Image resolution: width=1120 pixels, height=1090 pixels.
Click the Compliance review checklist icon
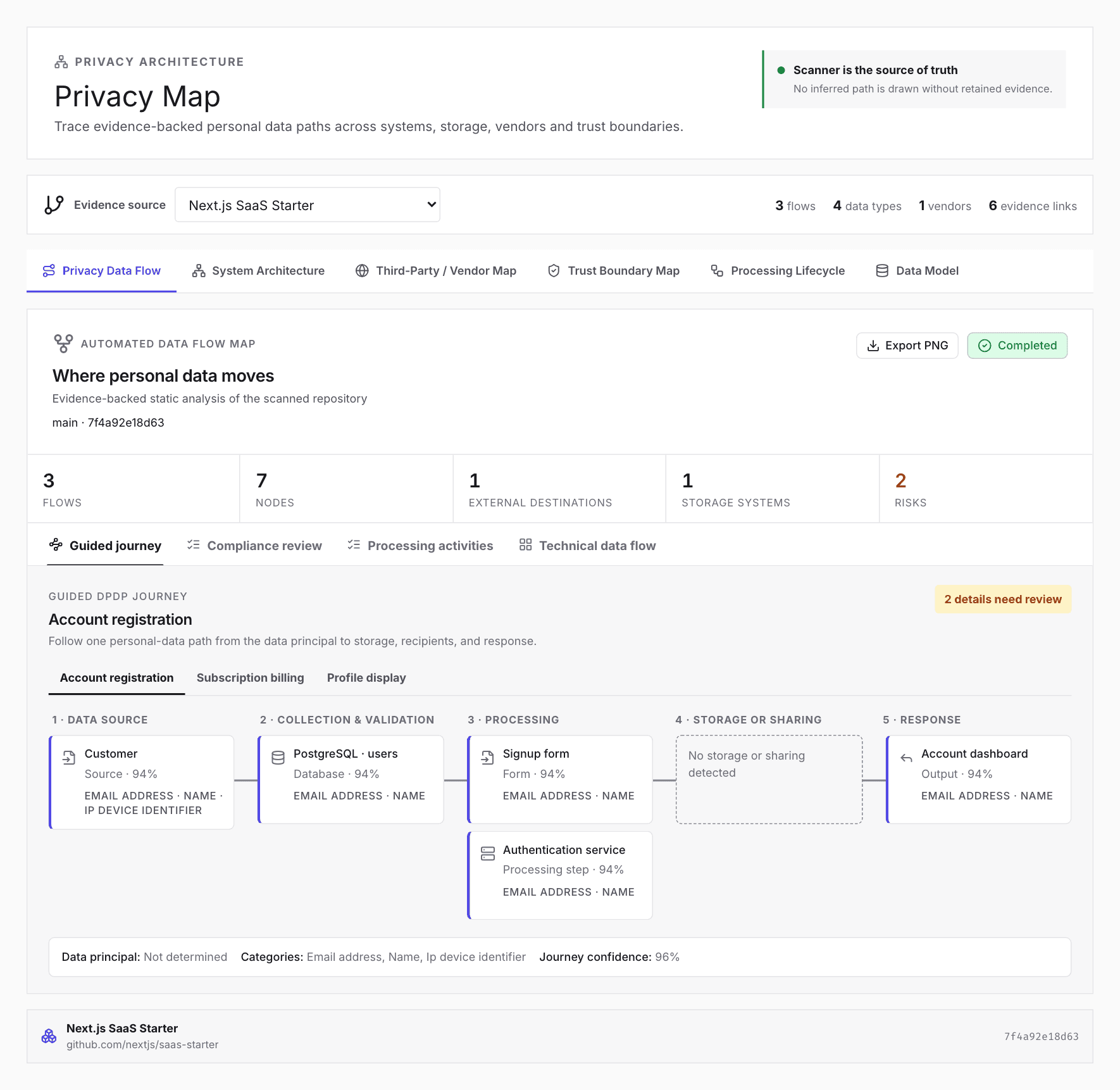(x=194, y=544)
